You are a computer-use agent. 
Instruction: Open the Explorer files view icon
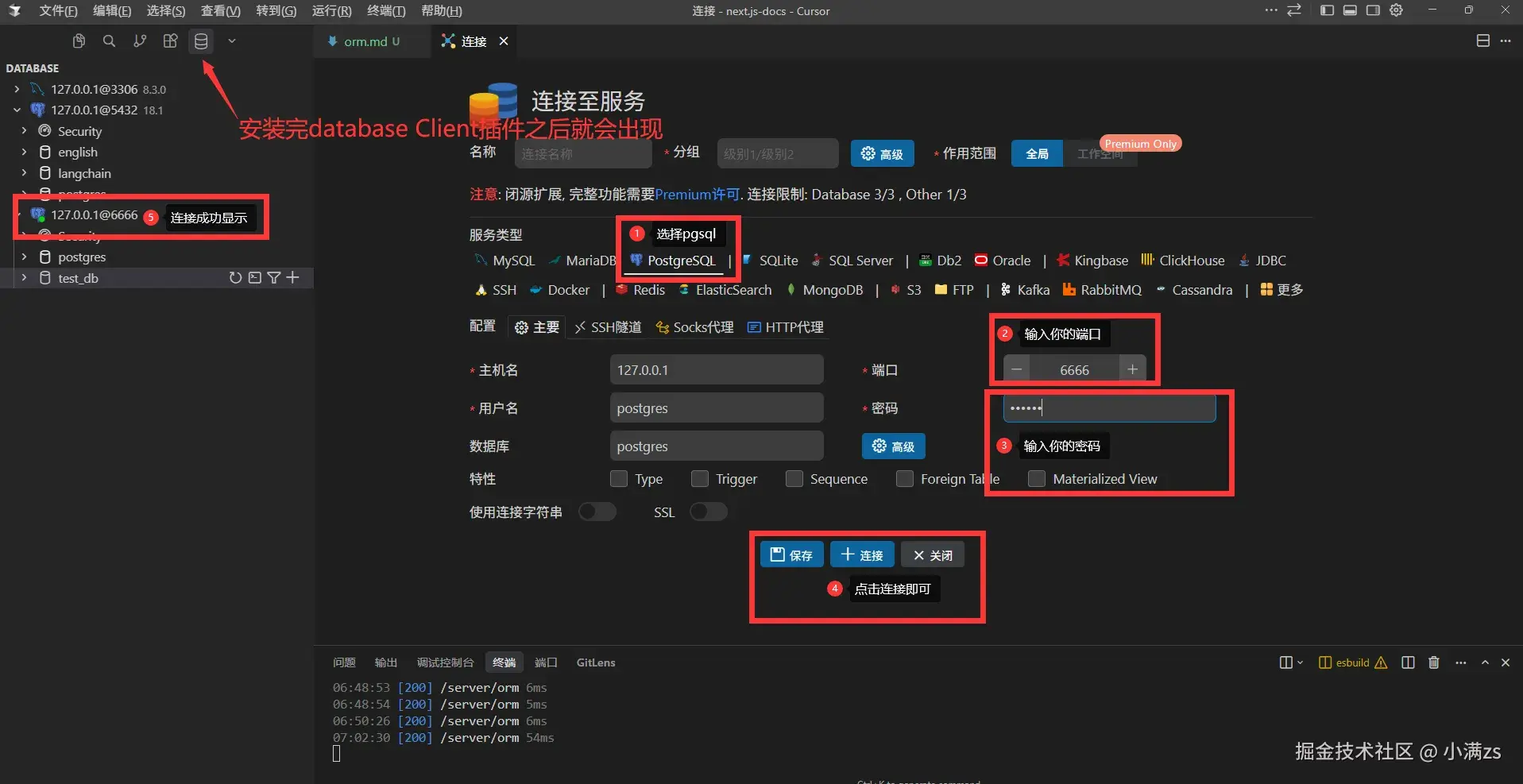tap(79, 41)
